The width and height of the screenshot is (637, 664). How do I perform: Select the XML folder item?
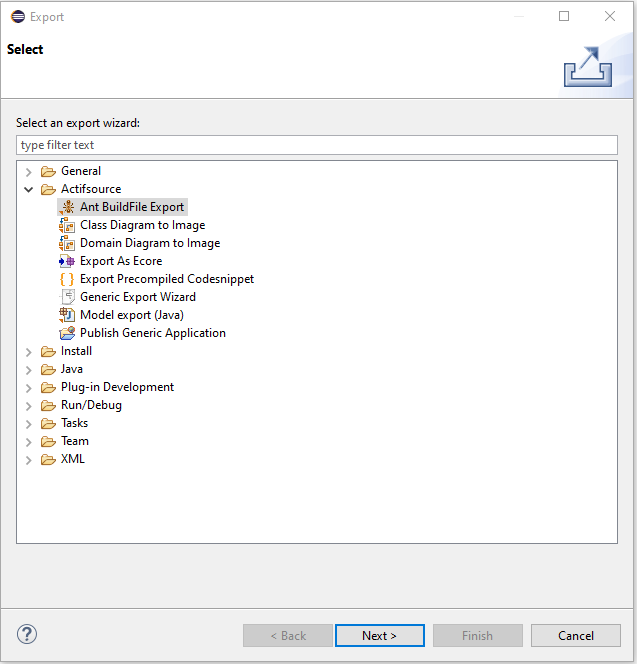(x=72, y=459)
